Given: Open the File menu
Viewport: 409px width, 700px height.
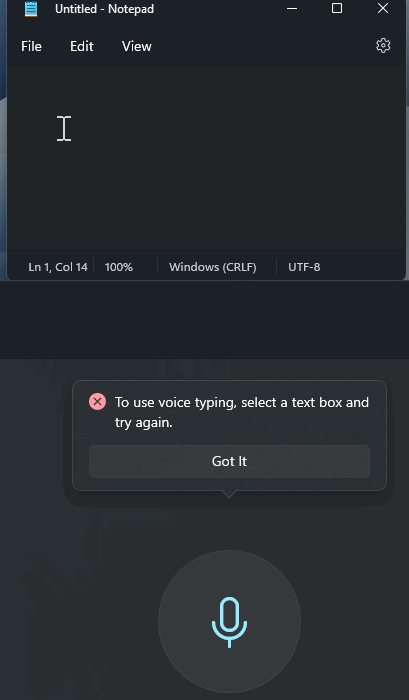Looking at the screenshot, I should pos(31,46).
